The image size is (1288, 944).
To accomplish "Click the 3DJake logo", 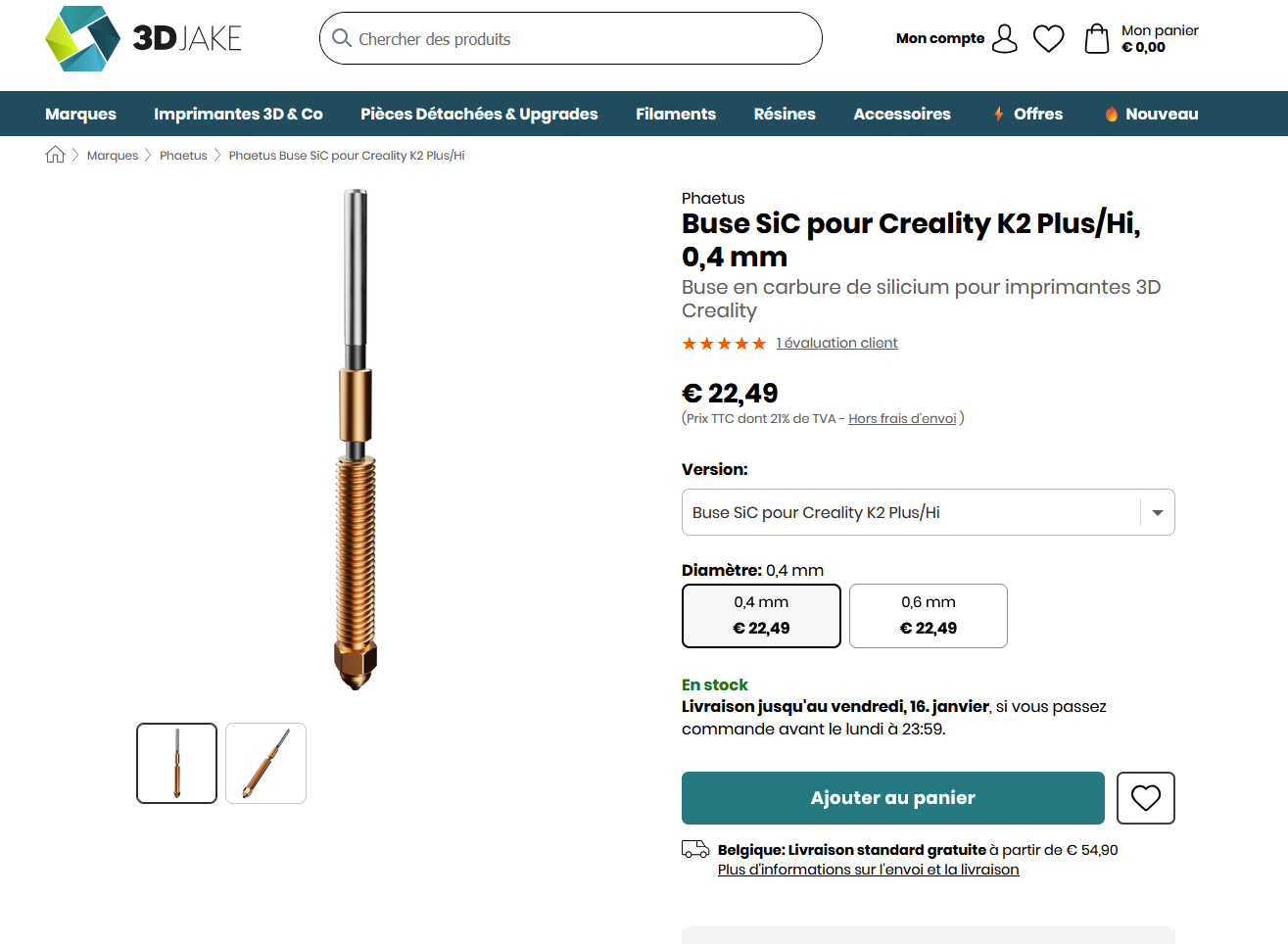I will (x=143, y=38).
